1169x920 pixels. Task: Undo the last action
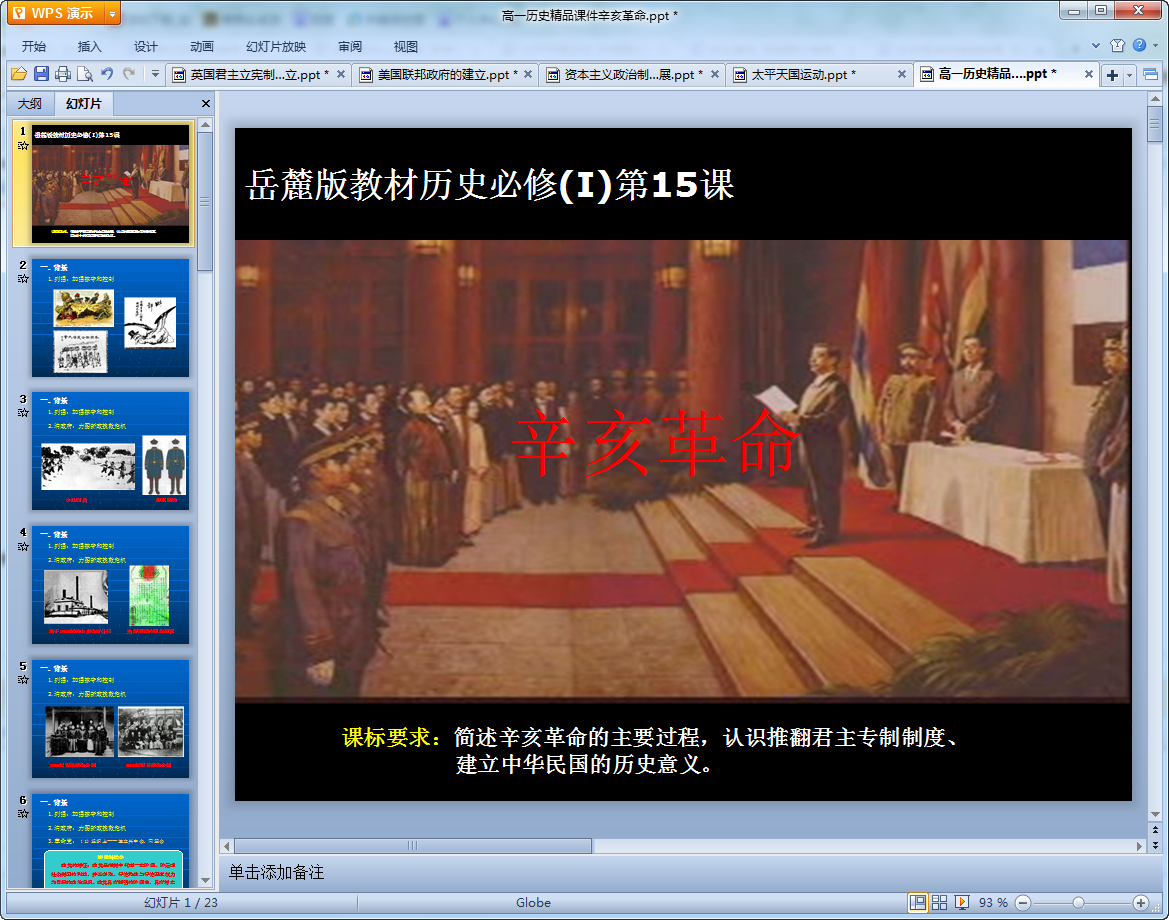tap(107, 74)
